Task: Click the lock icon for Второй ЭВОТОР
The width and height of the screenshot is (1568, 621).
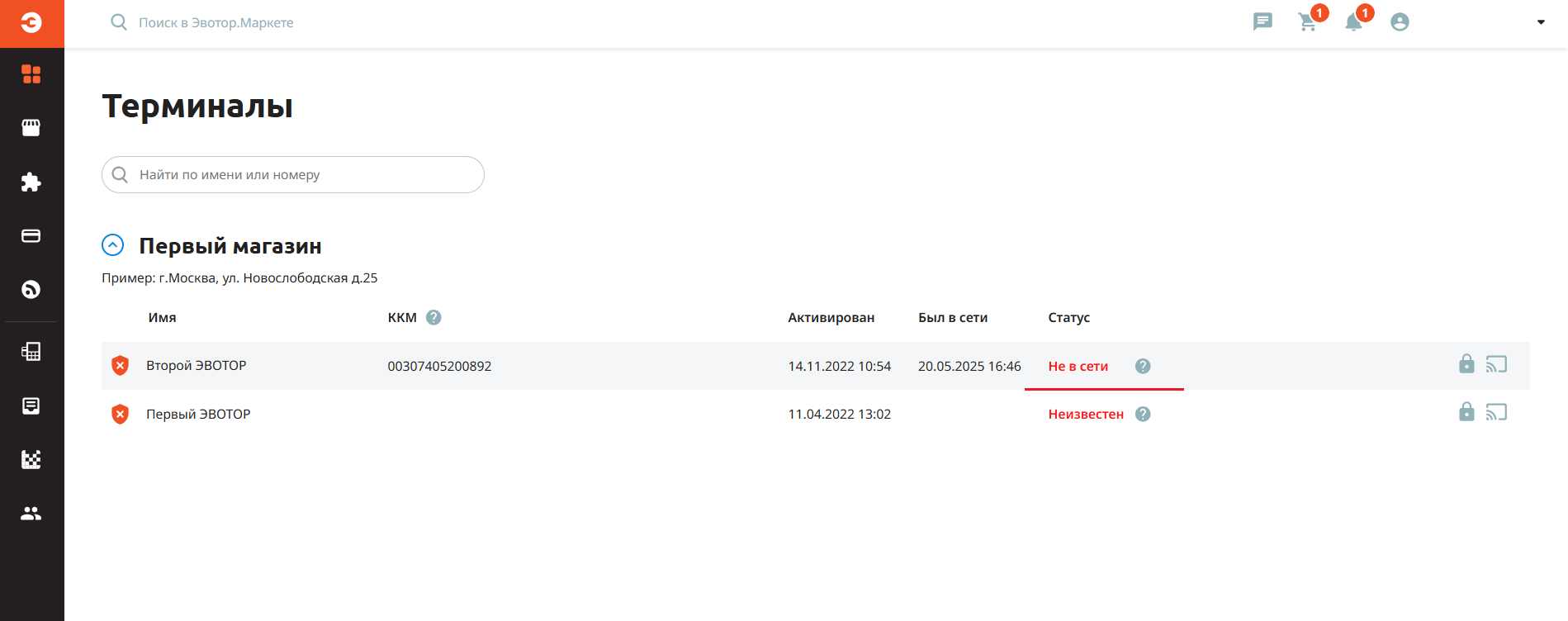Action: point(1466,363)
